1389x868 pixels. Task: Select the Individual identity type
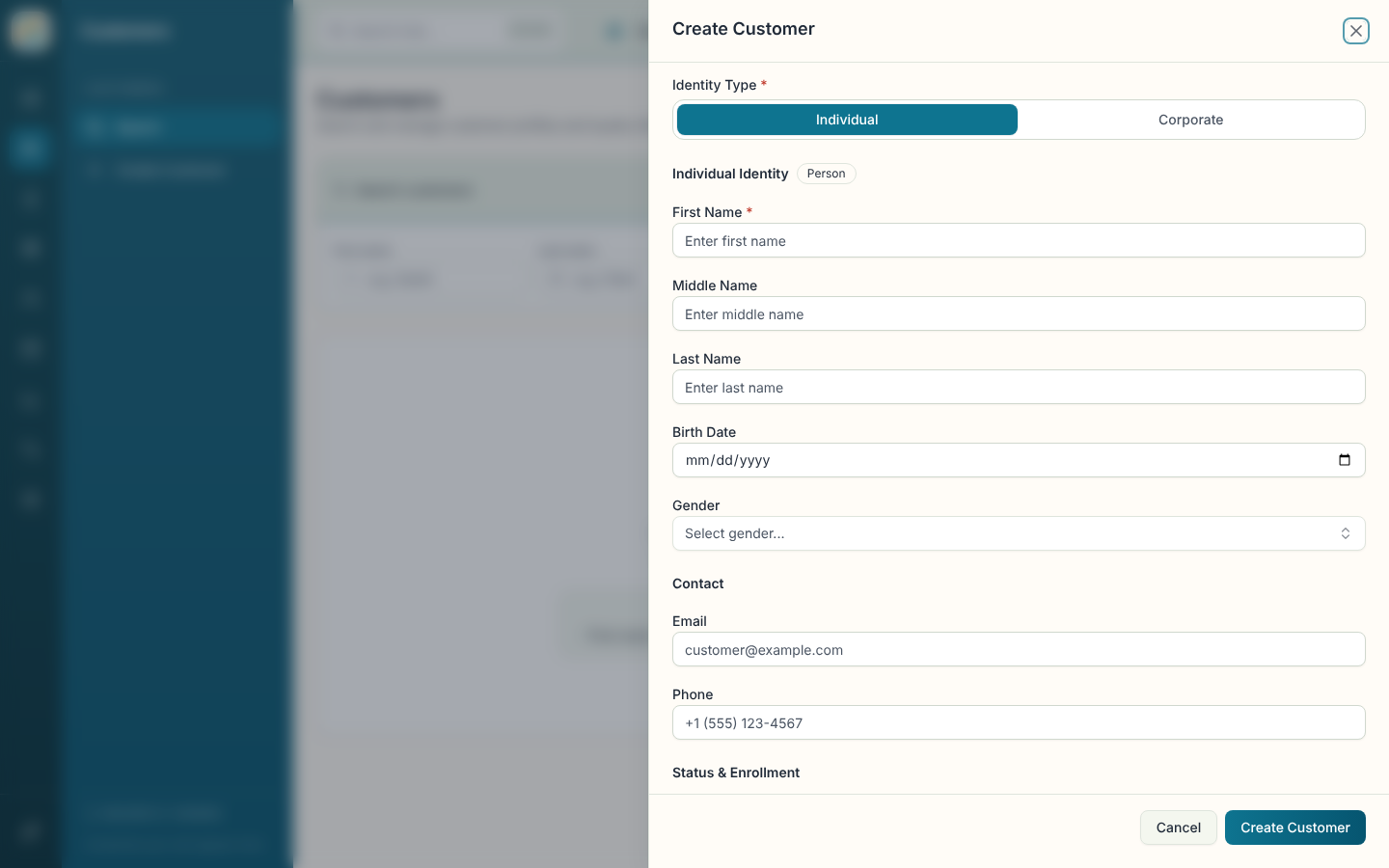(x=847, y=120)
